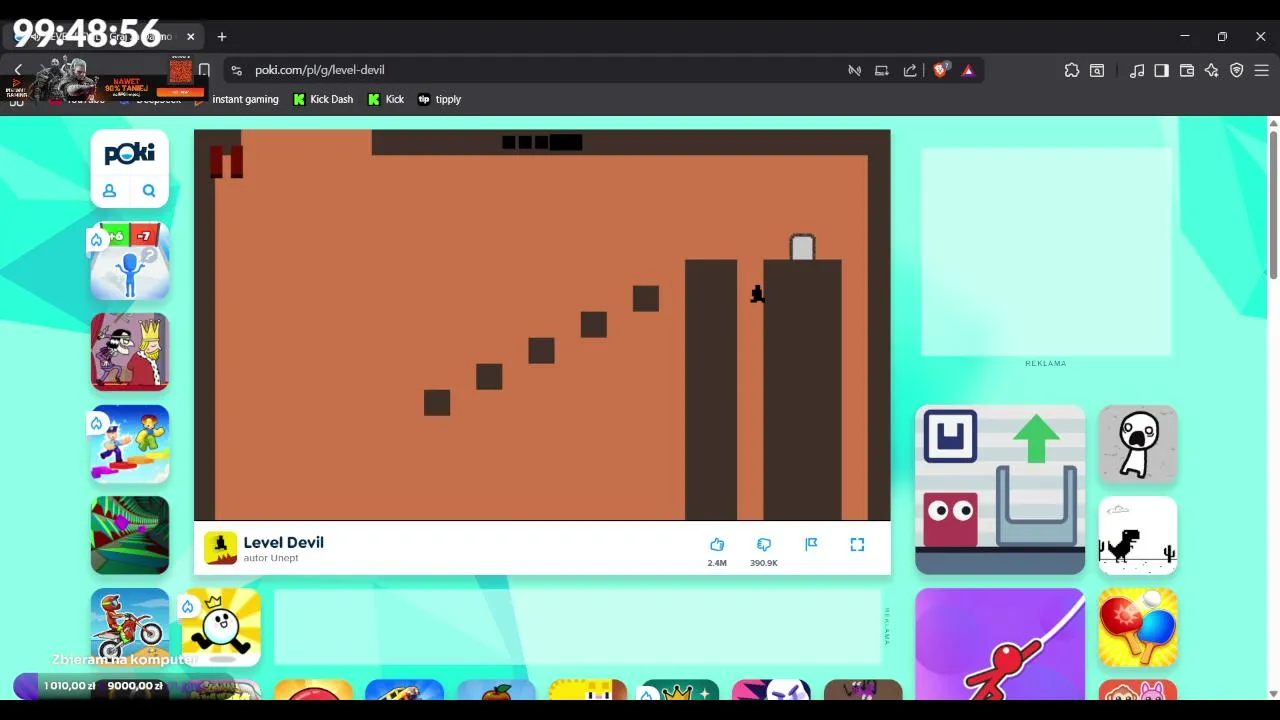Dislike Level Devil with thumbs-down icon
Viewport: 1280px width, 720px height.
point(764,544)
